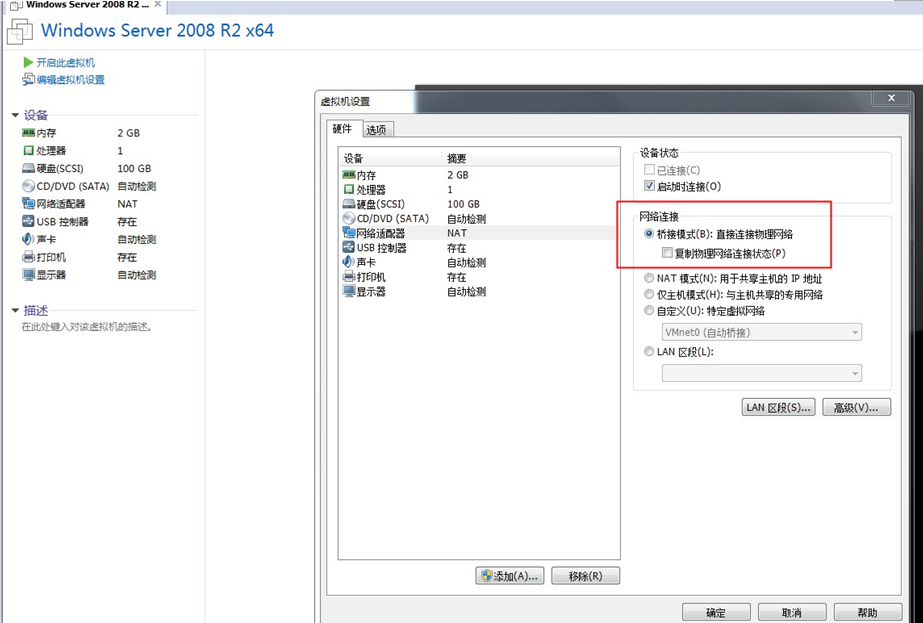Click the green play icon to power on VM
Viewport: 923px width, 623px height.
(x=28, y=62)
